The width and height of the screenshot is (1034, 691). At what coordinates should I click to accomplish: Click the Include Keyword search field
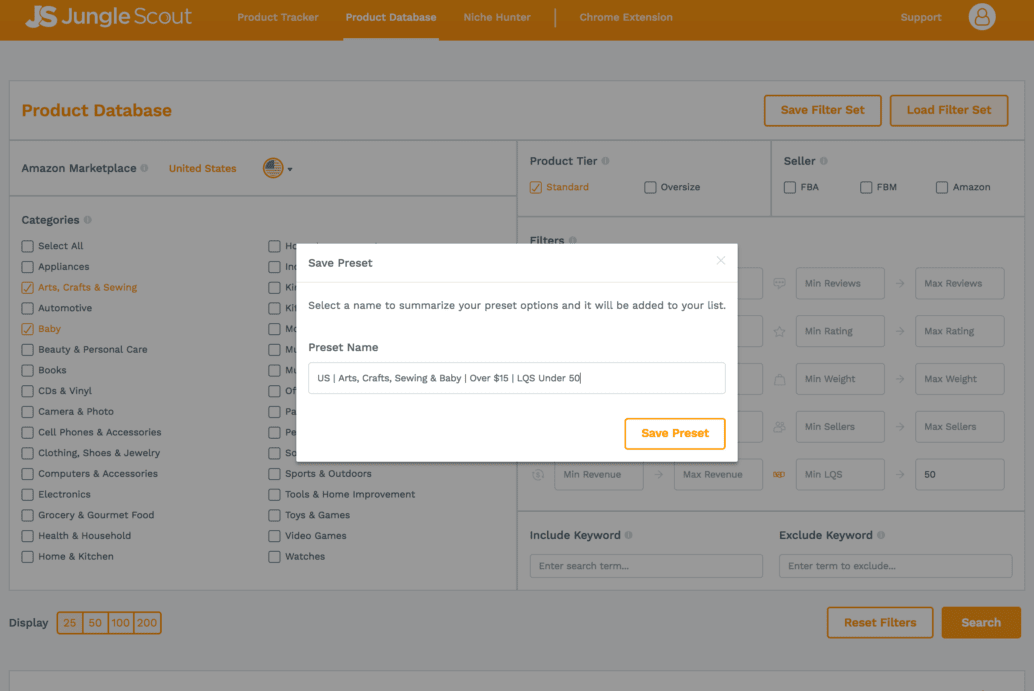click(645, 565)
